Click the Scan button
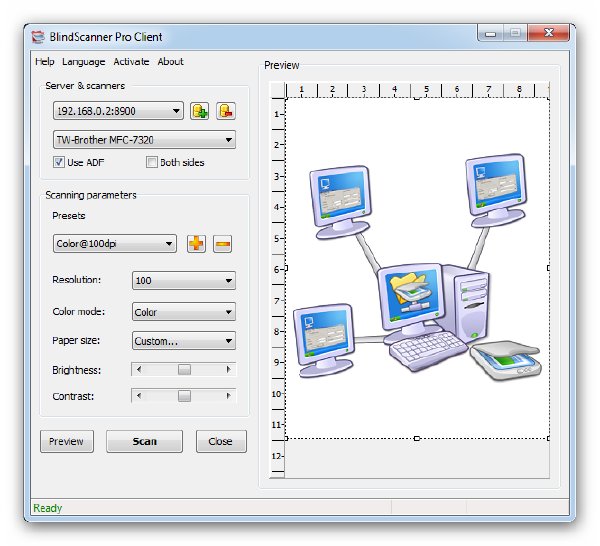The height and width of the screenshot is (546, 600). (144, 441)
